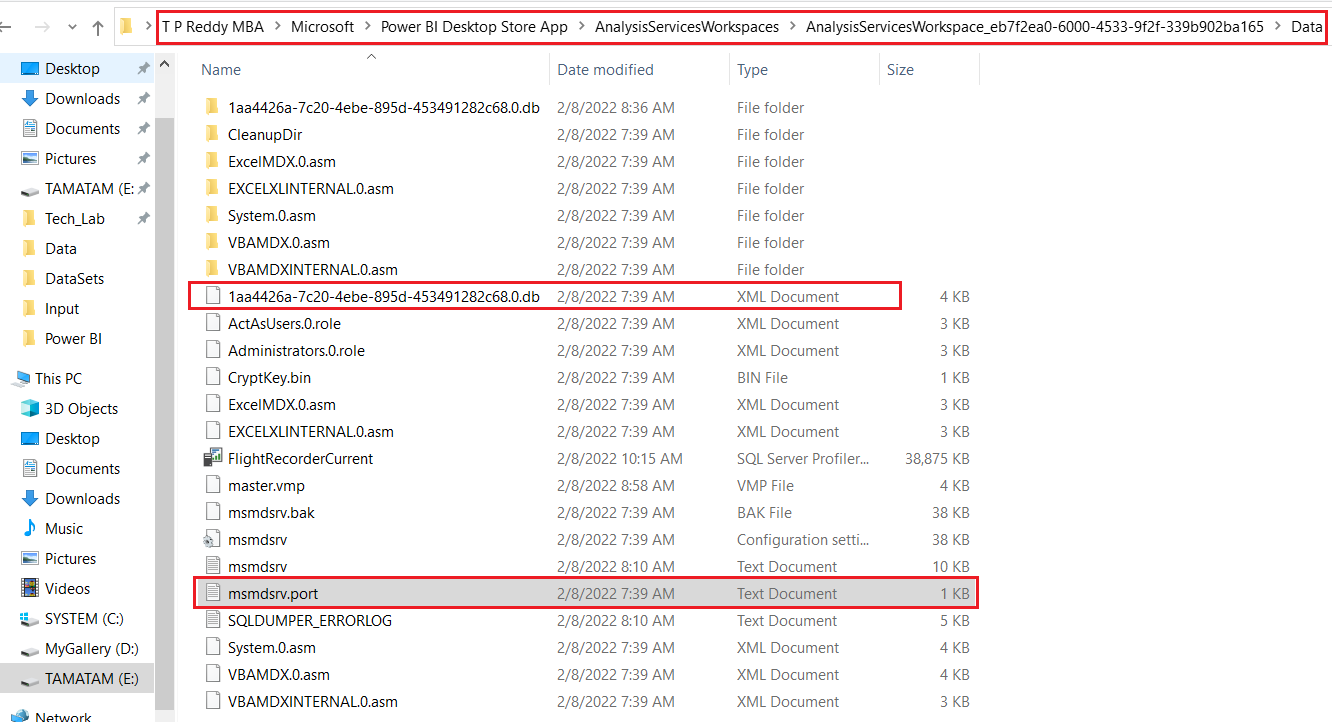Viewport: 1332px width, 722px height.
Task: Click the Data breadcrumb segment
Action: pyautogui.click(x=1306, y=27)
